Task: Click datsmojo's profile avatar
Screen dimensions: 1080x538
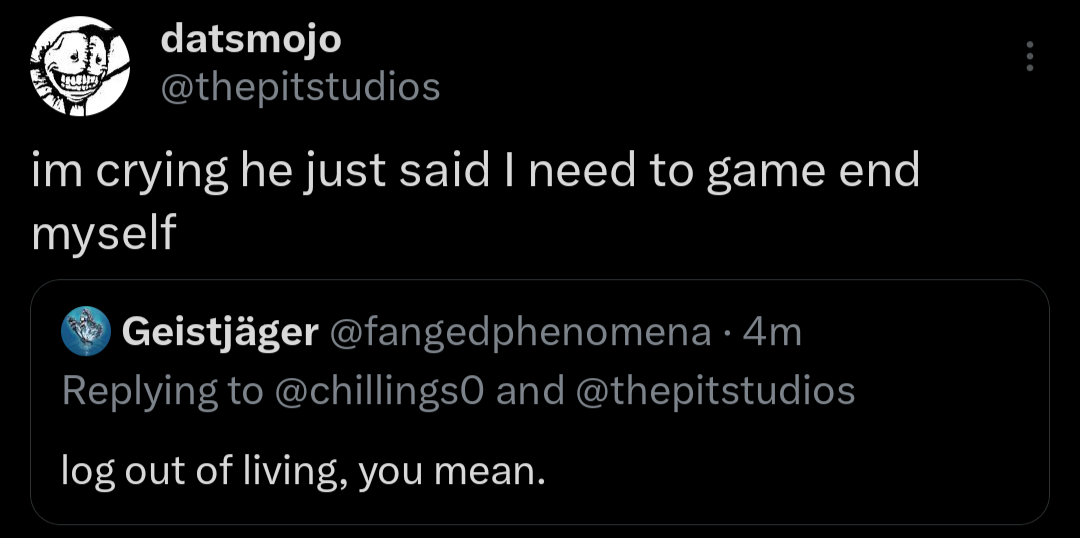Action: (x=76, y=66)
